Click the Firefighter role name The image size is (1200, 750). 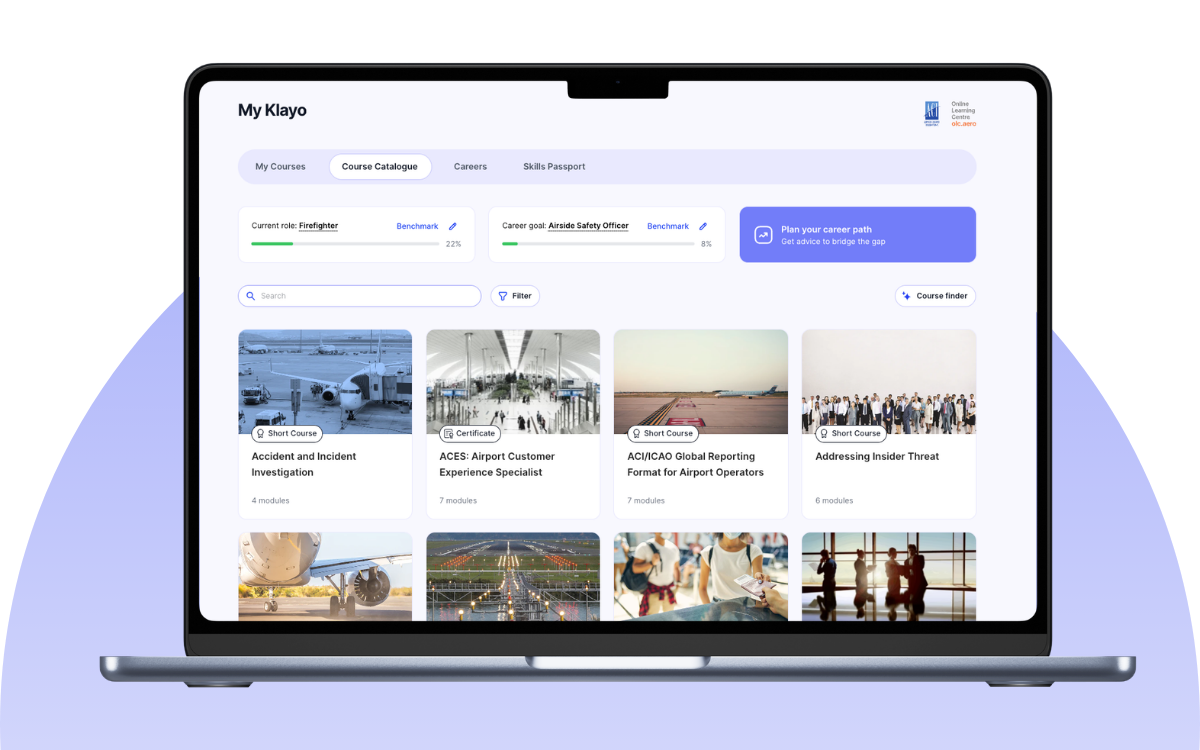[x=318, y=226]
